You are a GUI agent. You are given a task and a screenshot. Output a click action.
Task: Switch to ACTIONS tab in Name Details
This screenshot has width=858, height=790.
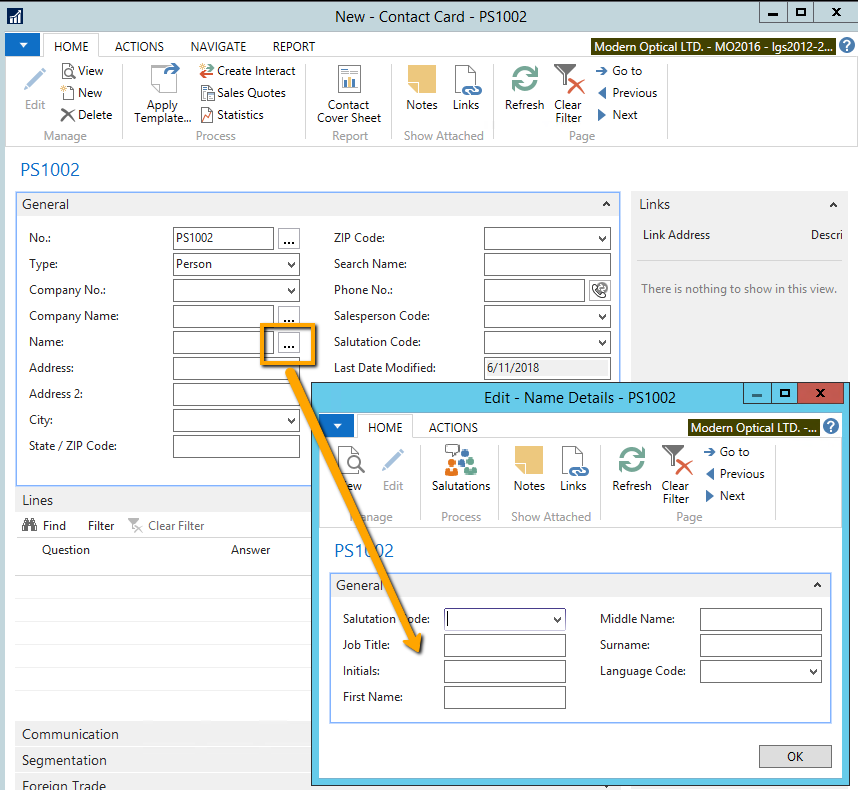pyautogui.click(x=453, y=427)
